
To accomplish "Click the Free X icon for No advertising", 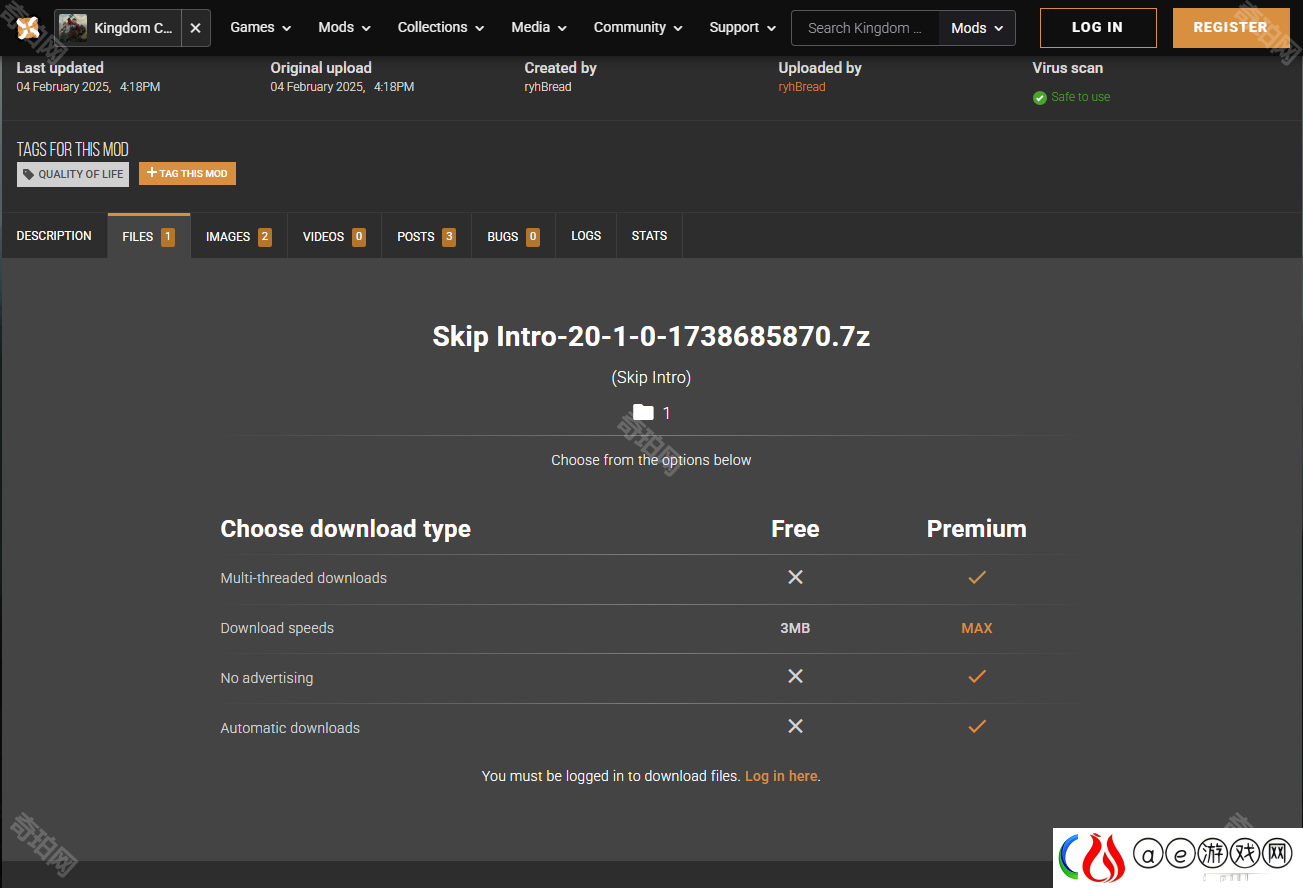I will [795, 677].
